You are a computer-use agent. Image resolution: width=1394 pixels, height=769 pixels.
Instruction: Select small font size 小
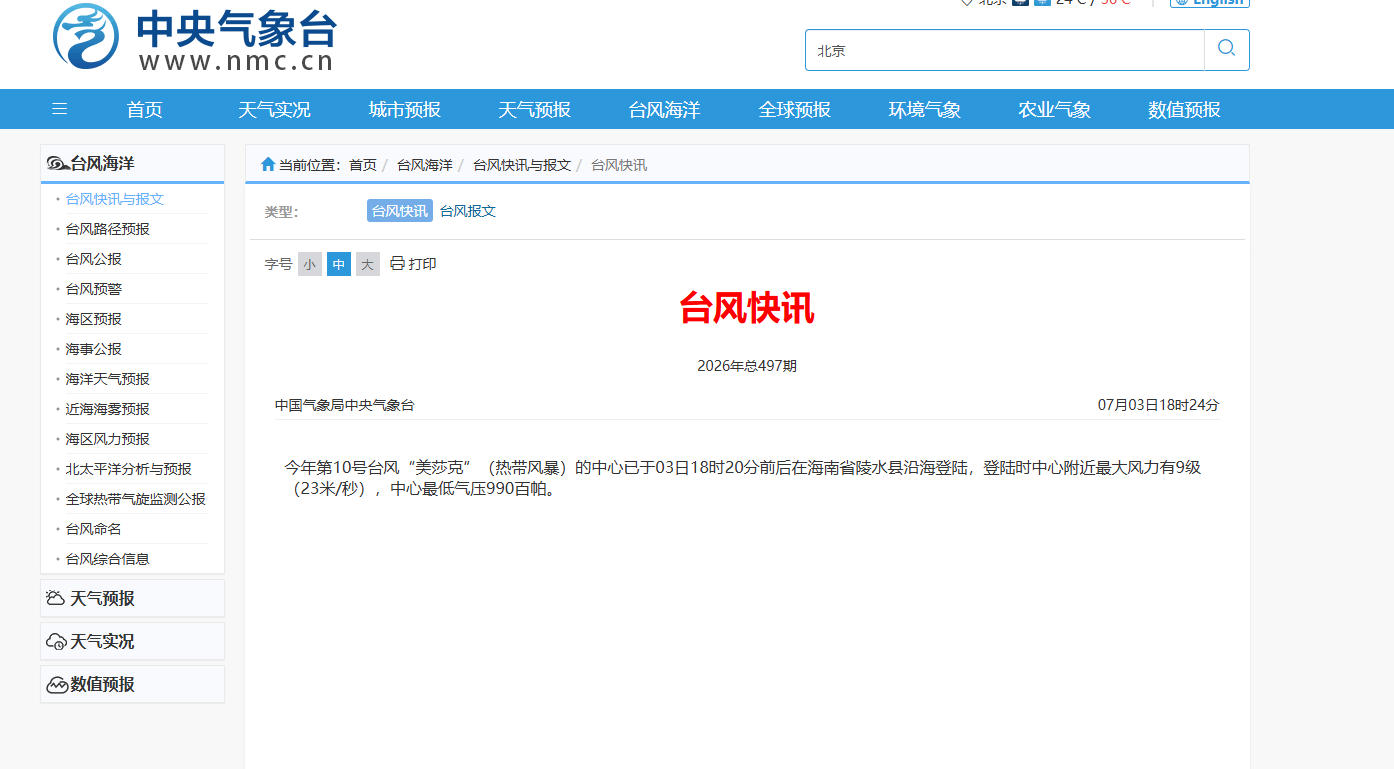[x=310, y=264]
